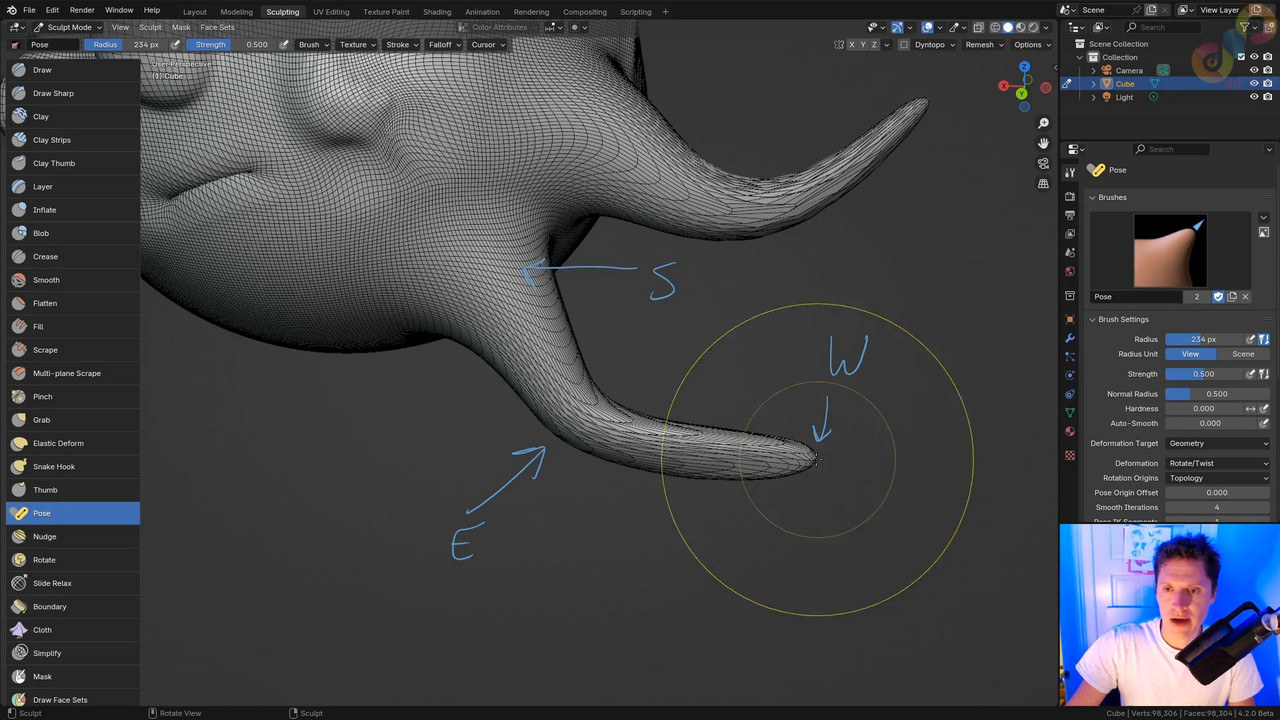1280x720 pixels.
Task: Open the Remesh dropdown
Action: pyautogui.click(x=983, y=45)
